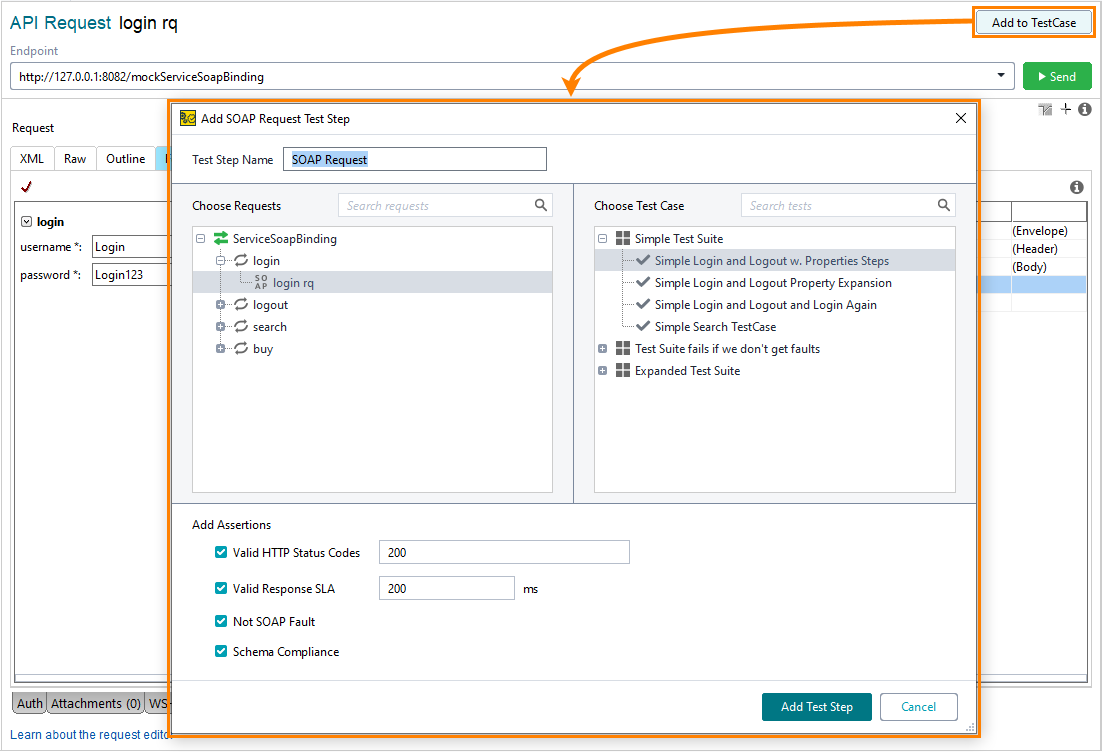The height and width of the screenshot is (752, 1102).
Task: Click the Test Step Name input field
Action: coord(413,158)
